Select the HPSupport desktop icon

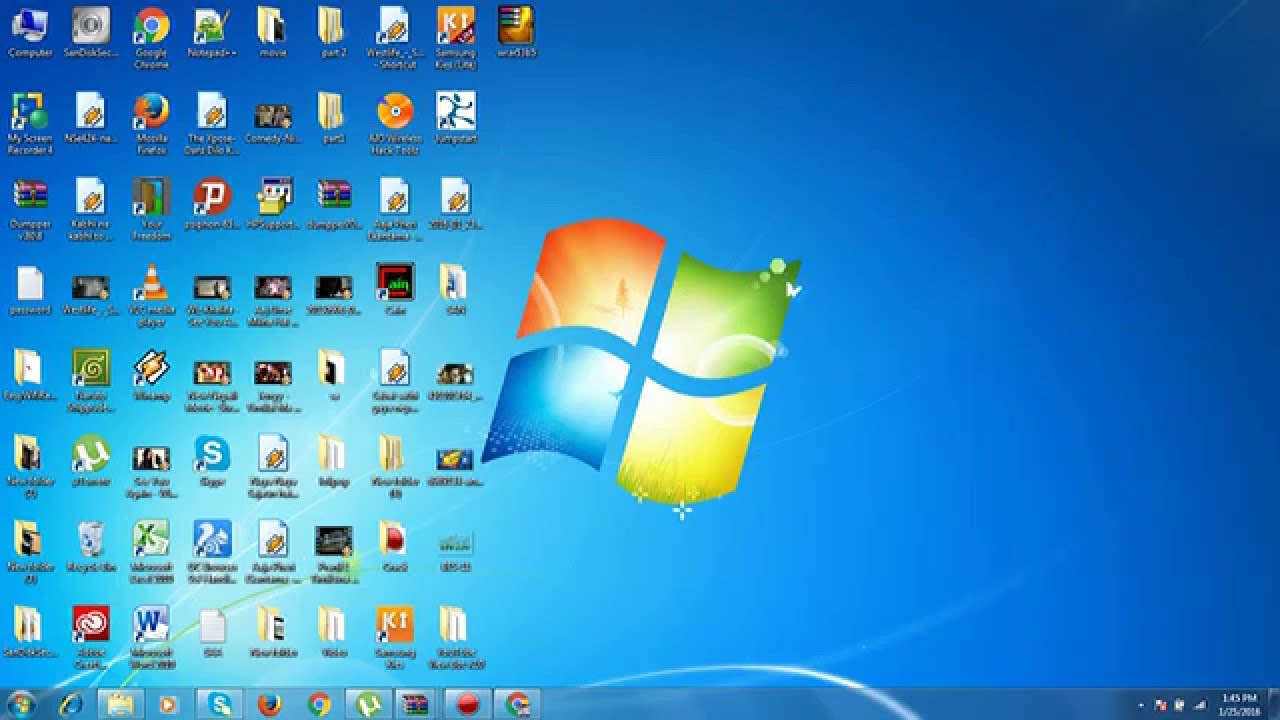pos(272,205)
